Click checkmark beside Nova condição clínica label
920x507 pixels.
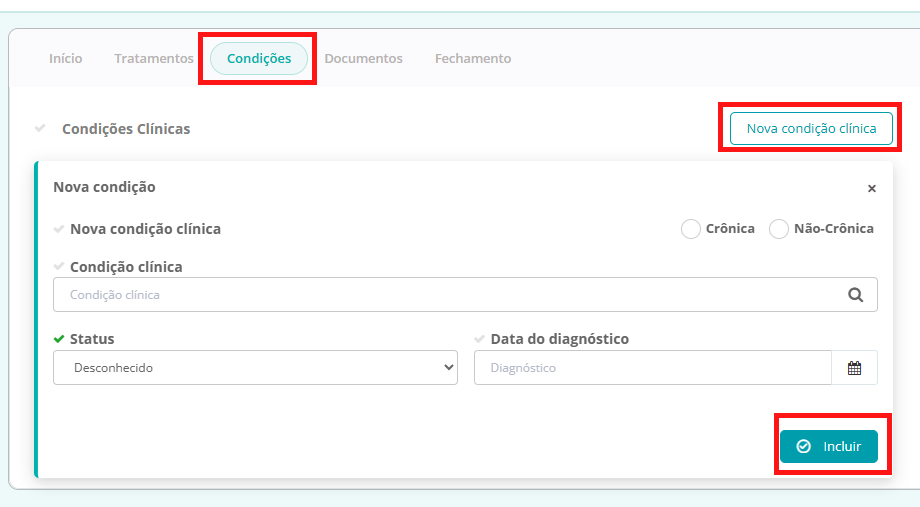click(x=59, y=229)
